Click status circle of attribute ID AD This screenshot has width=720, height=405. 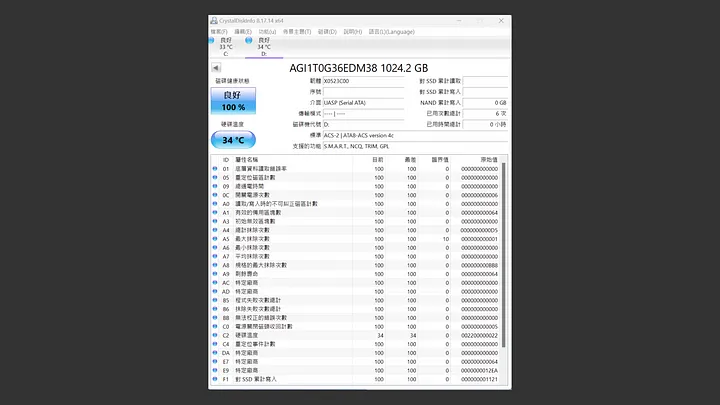click(215, 291)
